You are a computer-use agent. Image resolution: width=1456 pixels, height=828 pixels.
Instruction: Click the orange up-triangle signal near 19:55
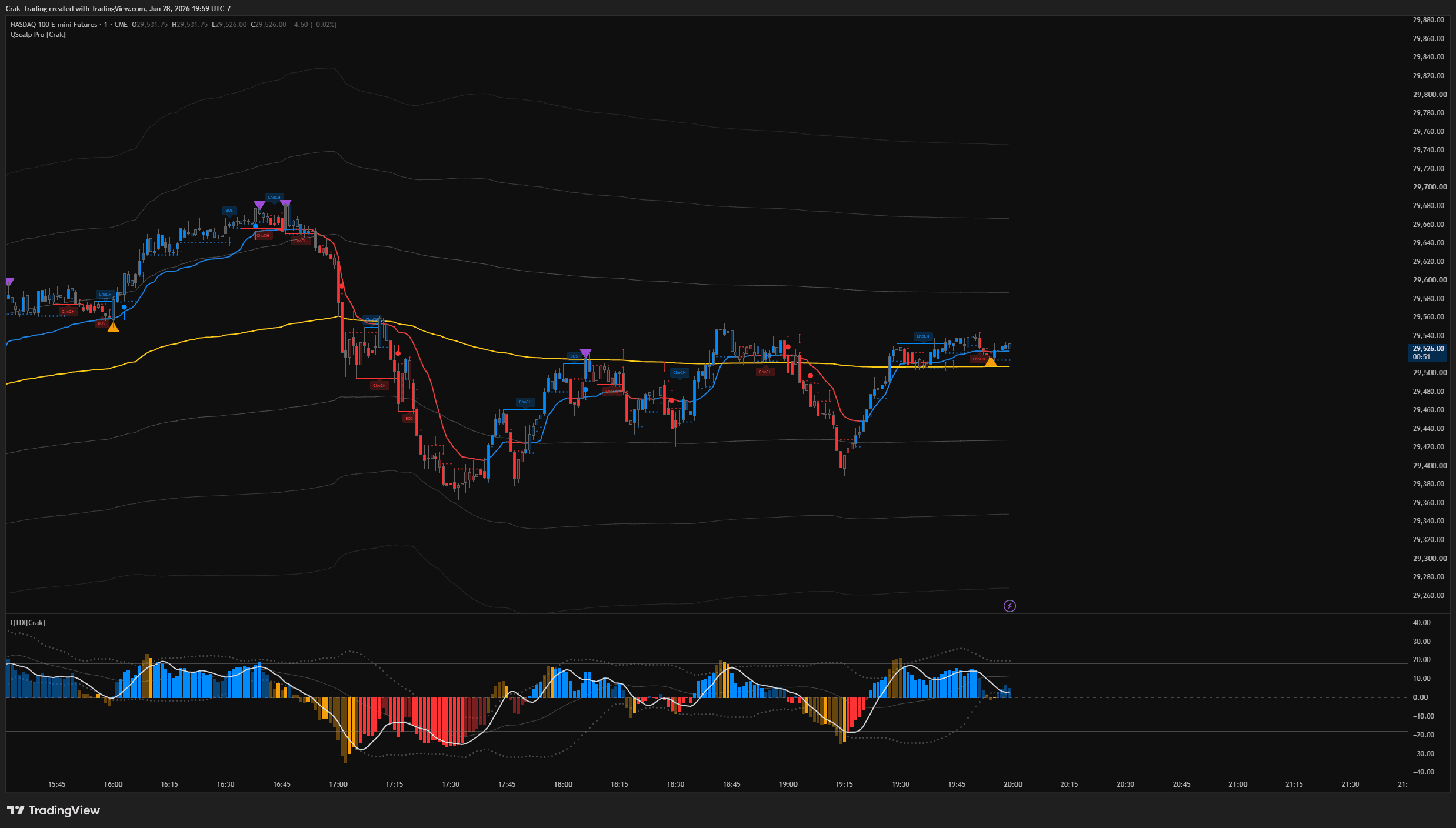(991, 362)
